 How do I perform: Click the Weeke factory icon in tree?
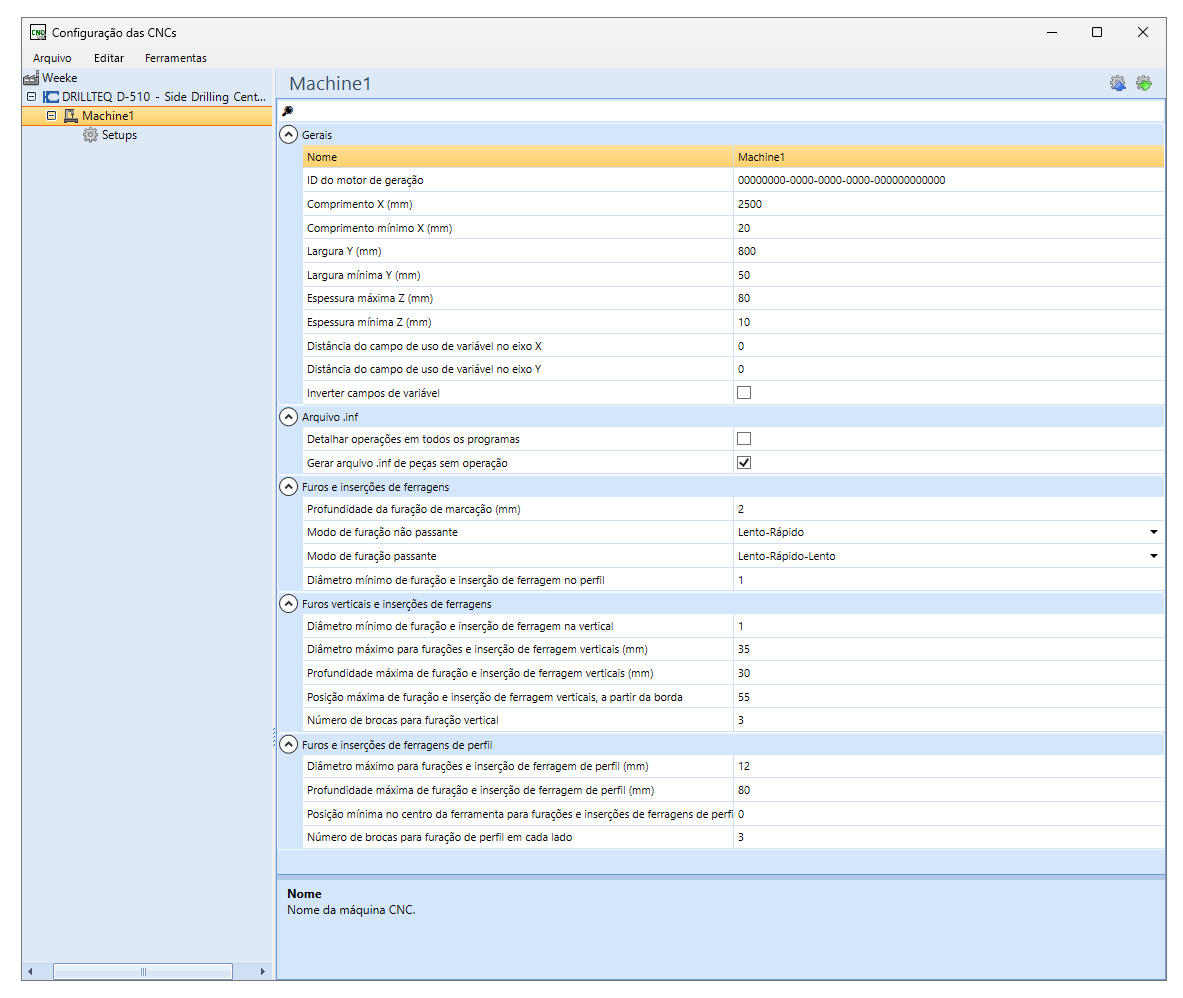point(31,78)
